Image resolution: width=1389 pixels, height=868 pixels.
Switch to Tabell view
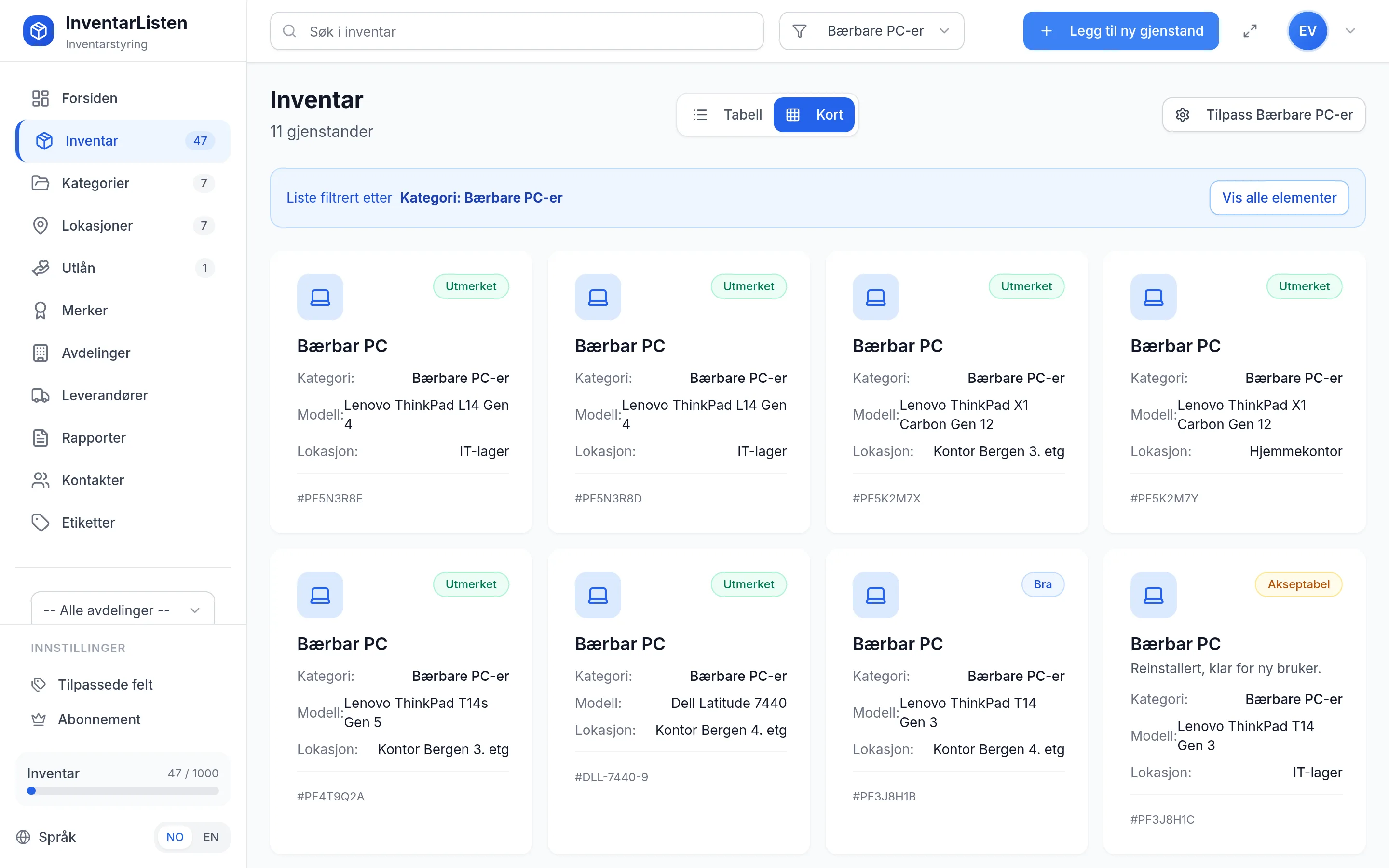pos(727,115)
